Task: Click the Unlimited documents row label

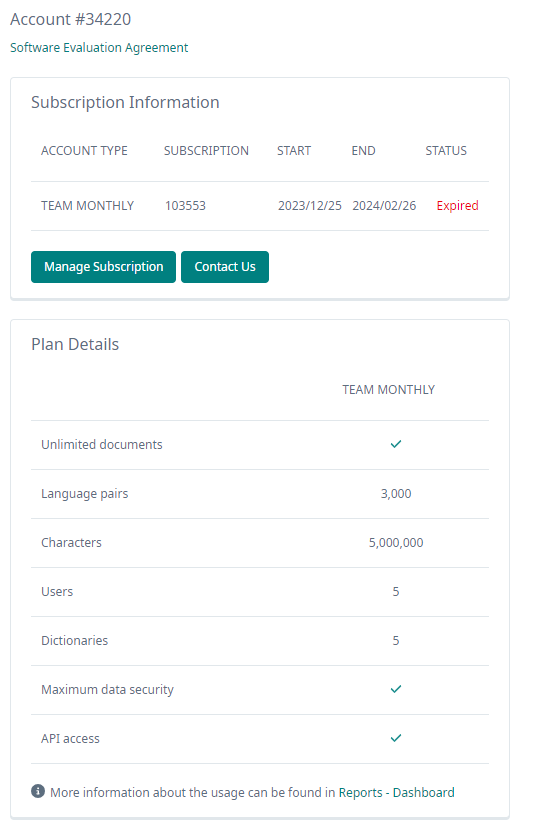Action: coord(102,445)
